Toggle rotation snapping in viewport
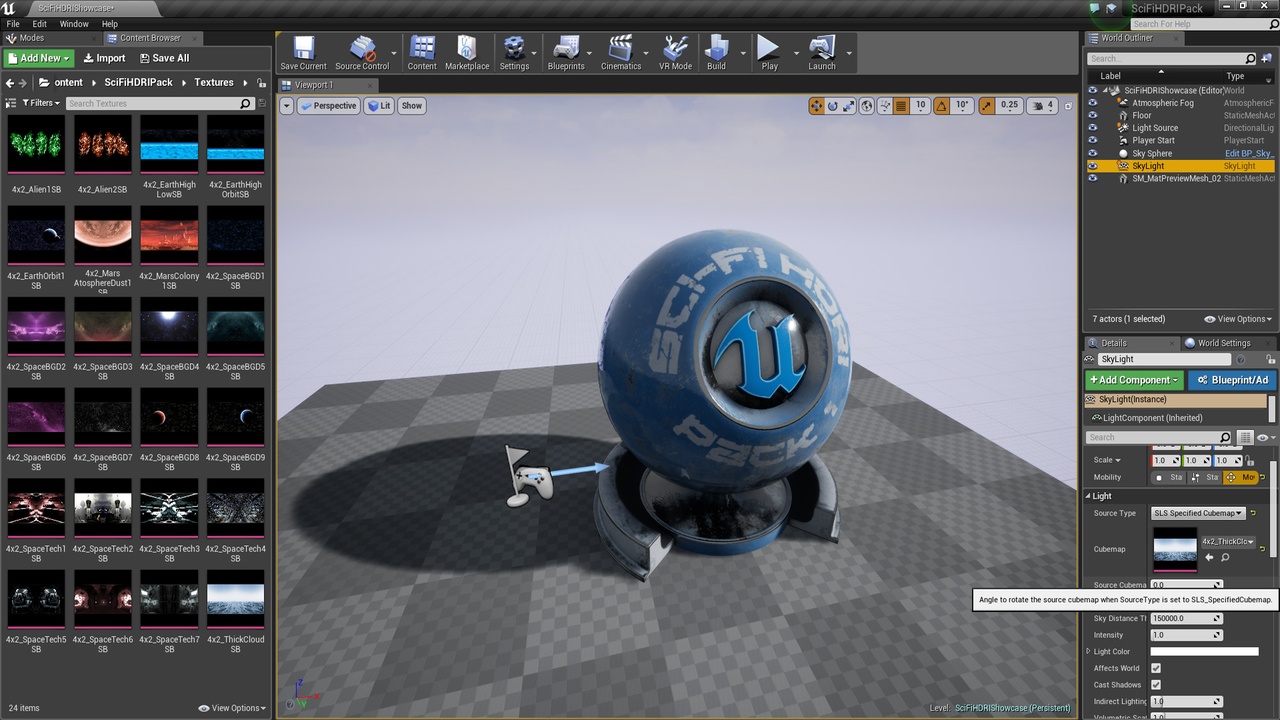The image size is (1280, 720). pos(942,105)
